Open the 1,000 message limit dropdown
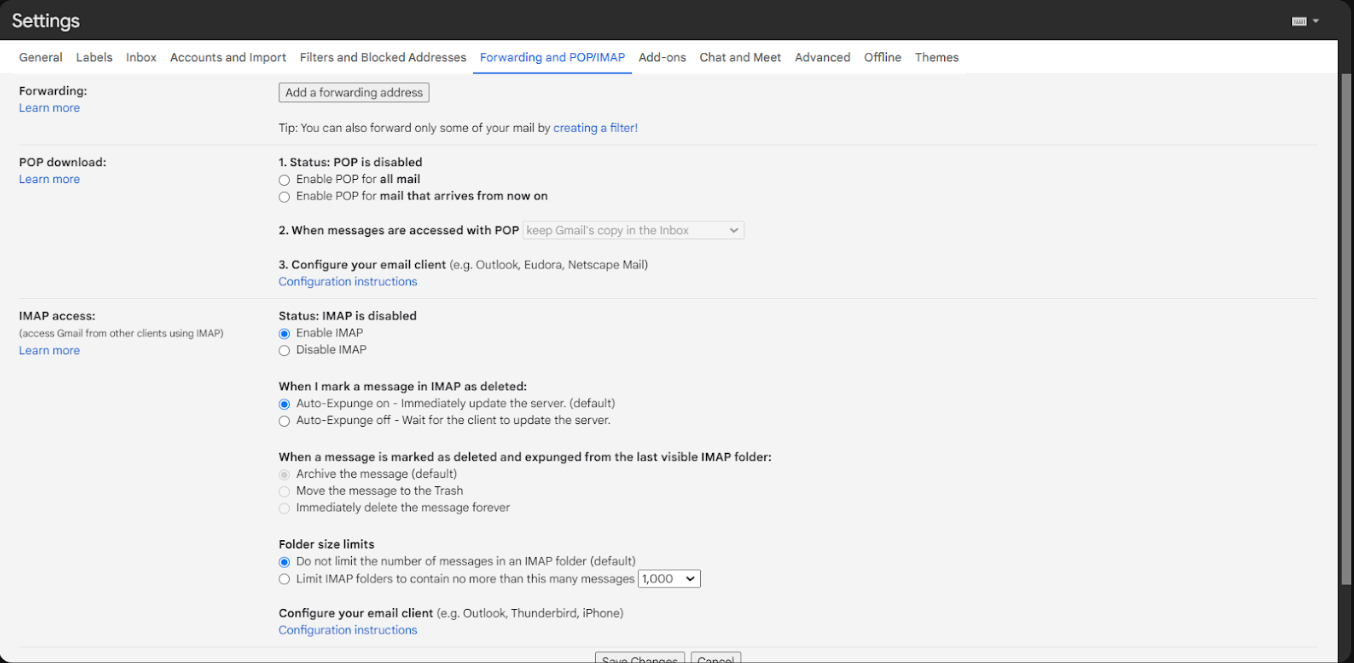 click(x=669, y=579)
